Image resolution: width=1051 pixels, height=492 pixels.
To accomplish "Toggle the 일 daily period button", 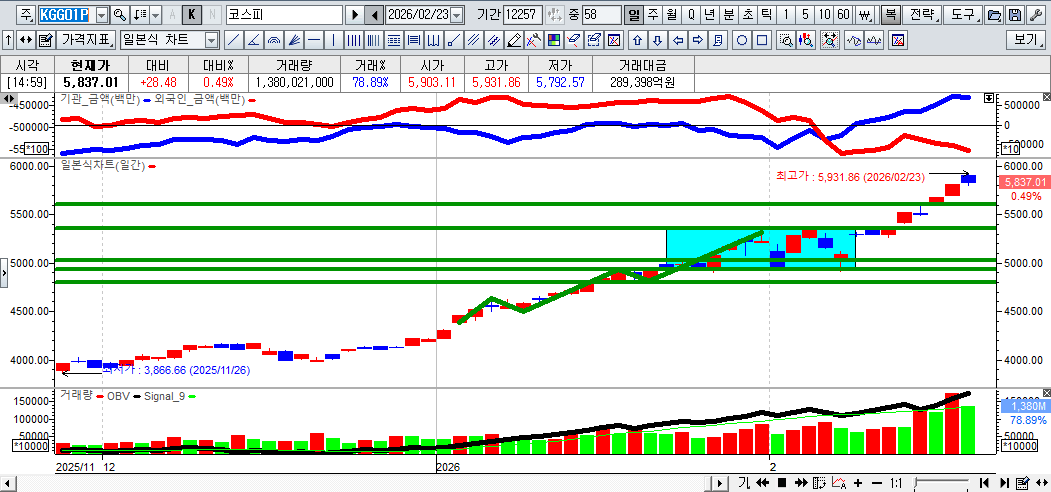I will coord(634,15).
